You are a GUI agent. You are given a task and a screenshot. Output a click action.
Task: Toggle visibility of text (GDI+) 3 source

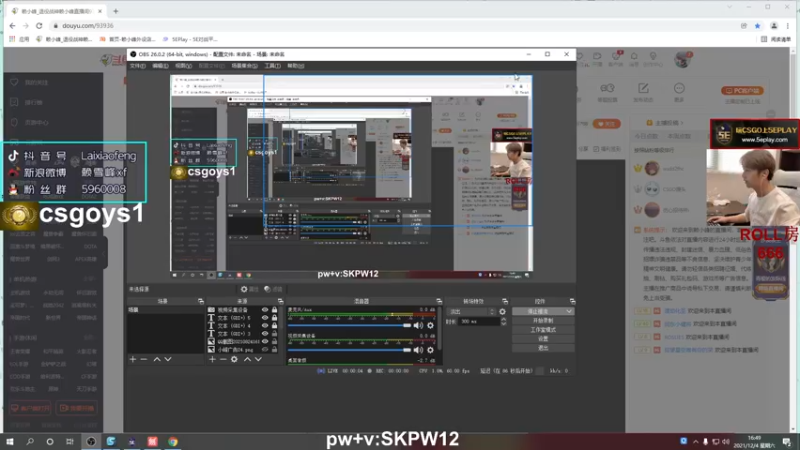[265, 334]
